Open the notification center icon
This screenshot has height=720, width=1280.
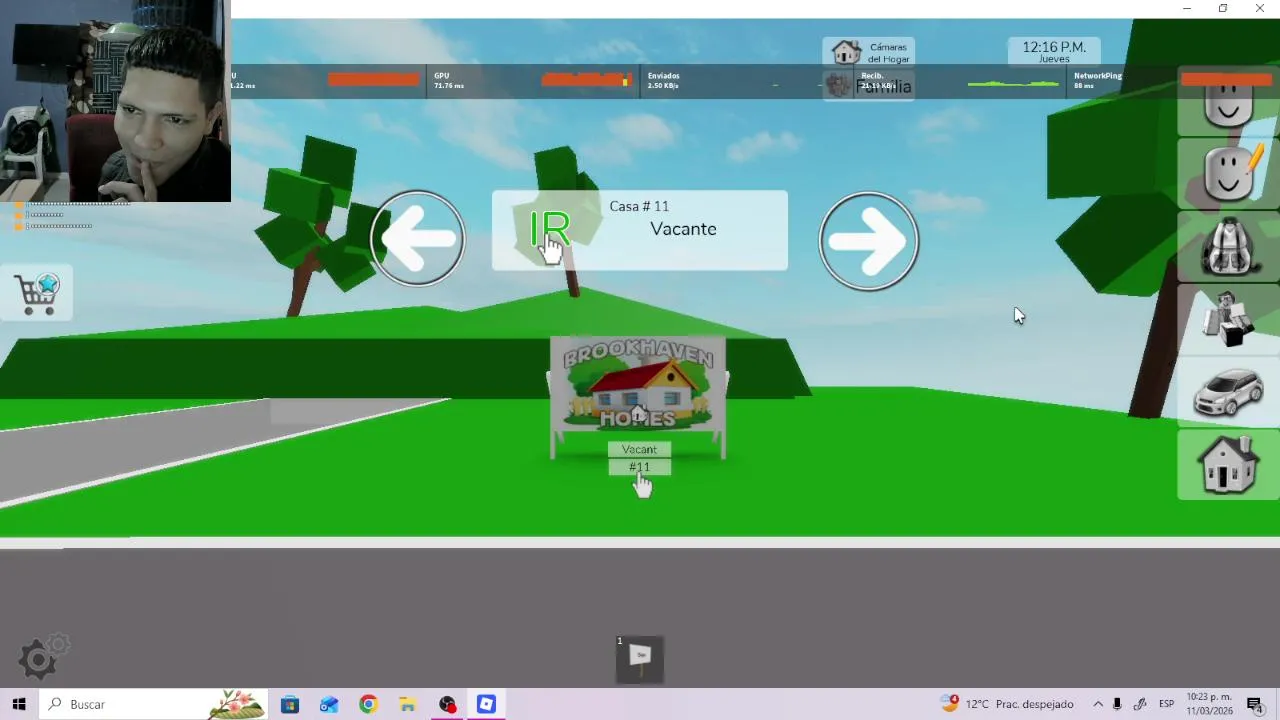point(1256,704)
